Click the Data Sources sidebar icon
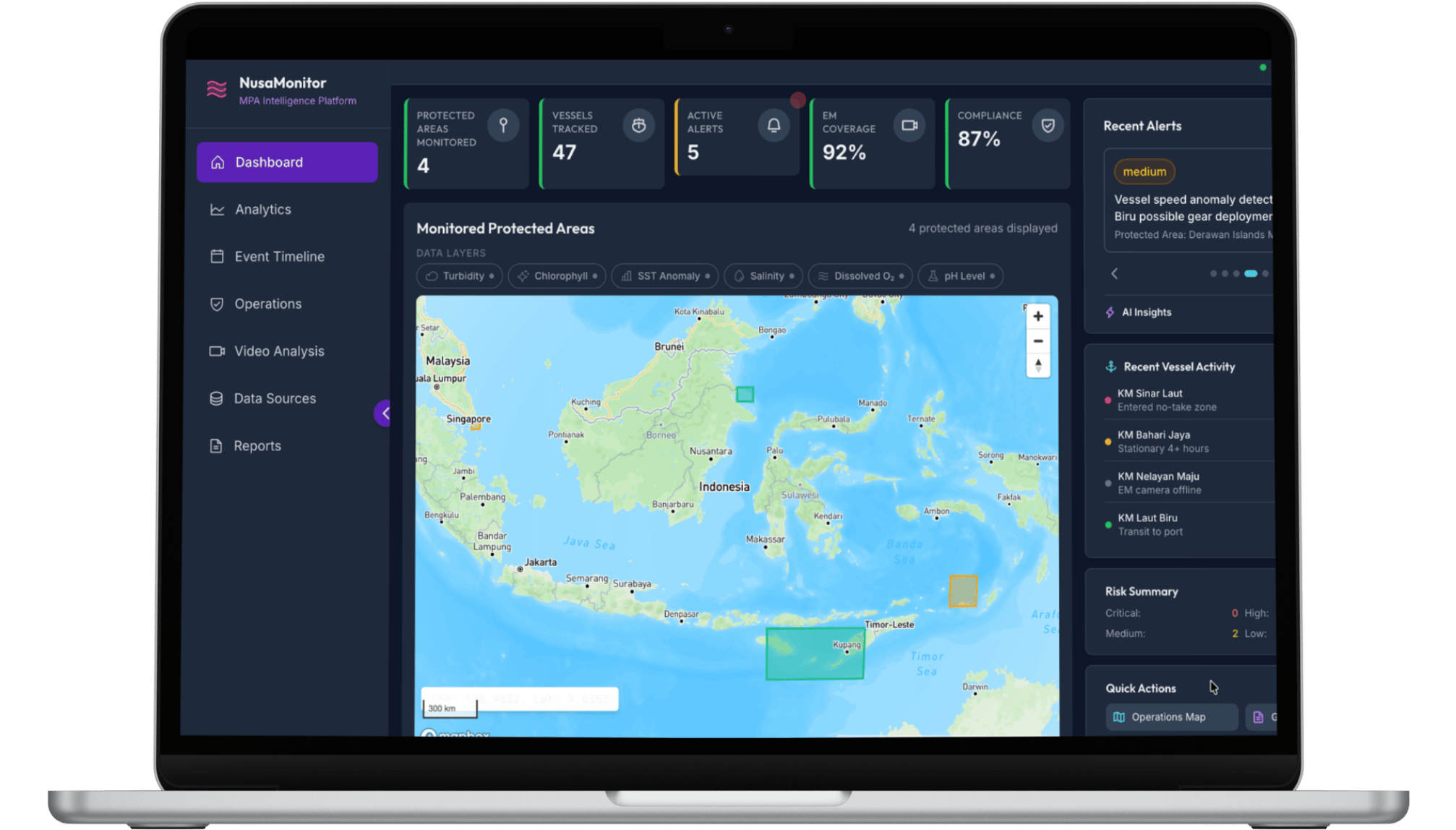The height and width of the screenshot is (830, 1456). (216, 398)
